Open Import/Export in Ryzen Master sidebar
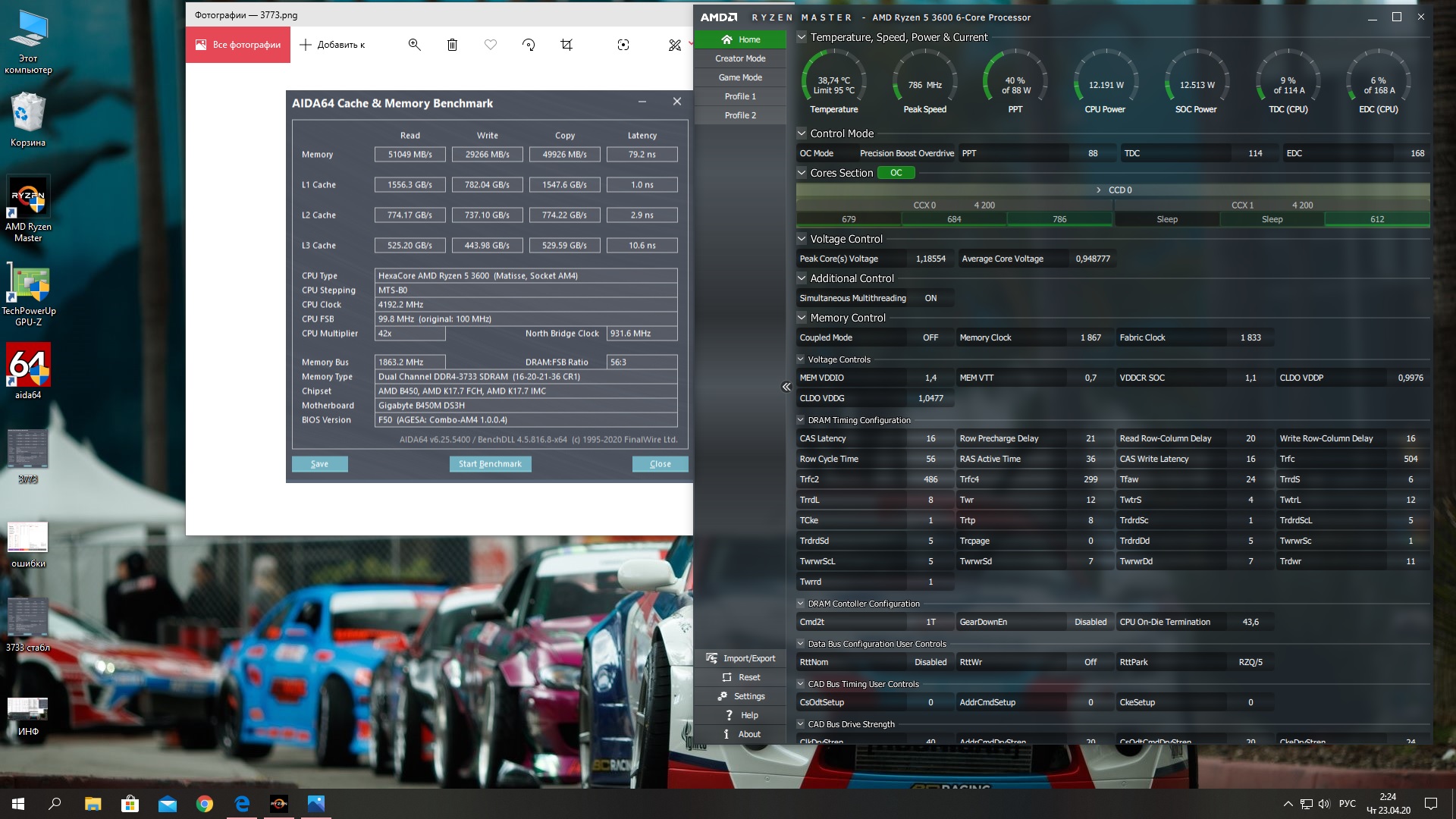1456x819 pixels. tap(740, 658)
